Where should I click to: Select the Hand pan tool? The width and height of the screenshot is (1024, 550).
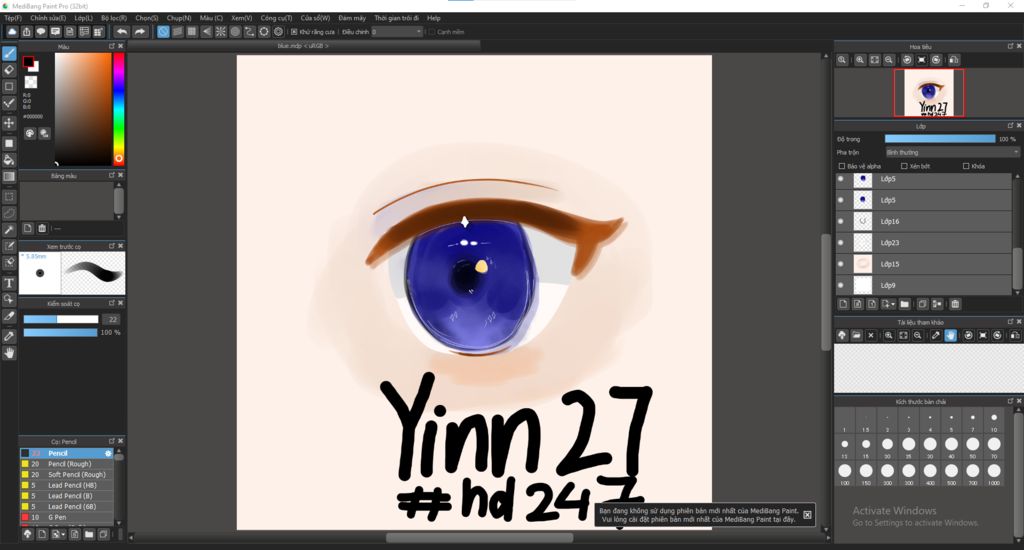(9, 353)
